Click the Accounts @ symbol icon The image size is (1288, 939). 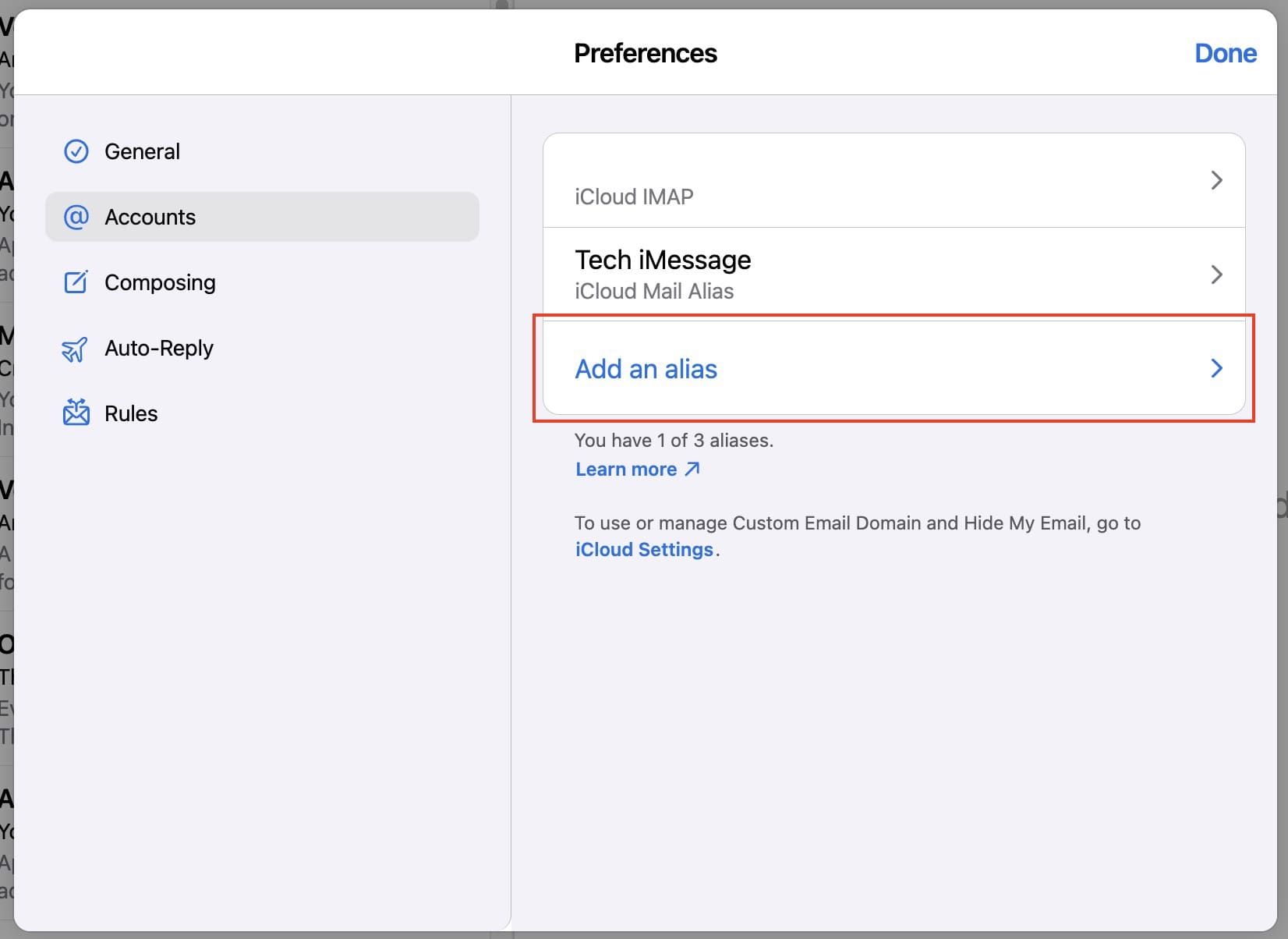point(76,217)
